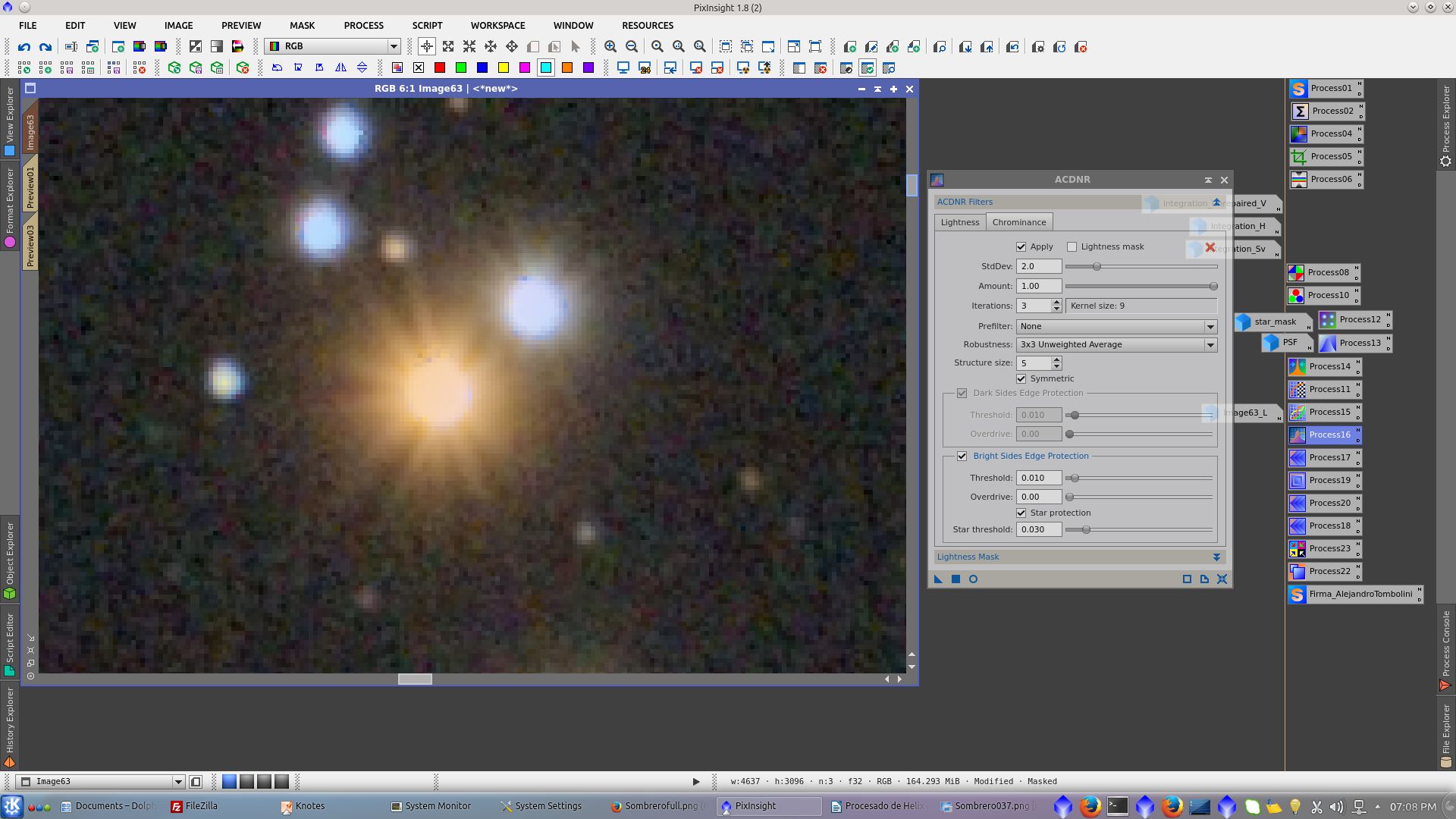
Task: Open the WORKSPACE menu
Action: point(497,26)
